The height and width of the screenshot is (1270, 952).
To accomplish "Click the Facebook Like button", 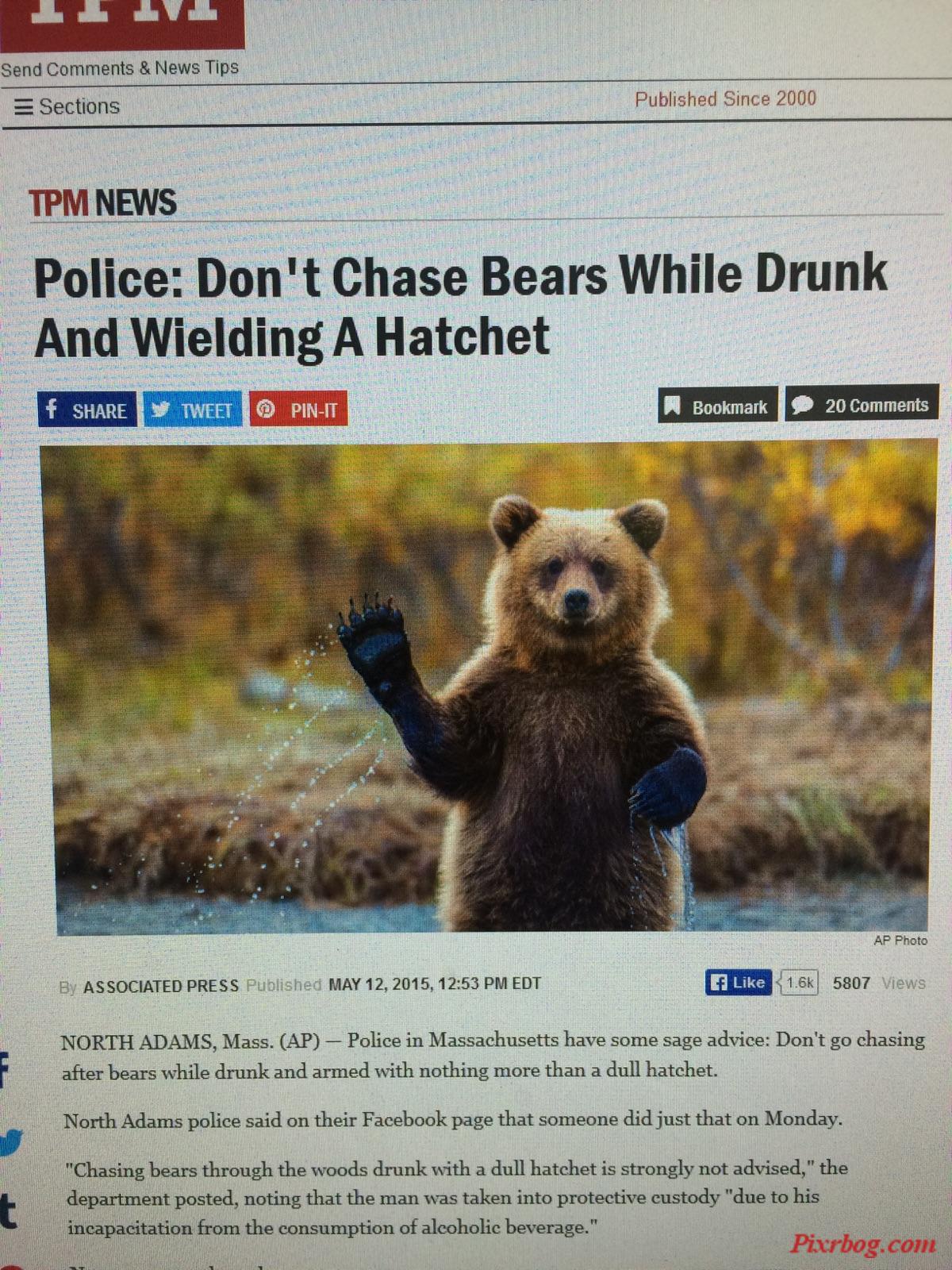I will pyautogui.click(x=738, y=983).
